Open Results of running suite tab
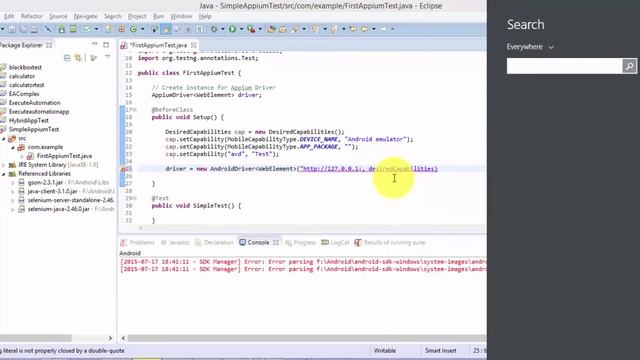Image resolution: width=640 pixels, height=360 pixels. coord(390,242)
